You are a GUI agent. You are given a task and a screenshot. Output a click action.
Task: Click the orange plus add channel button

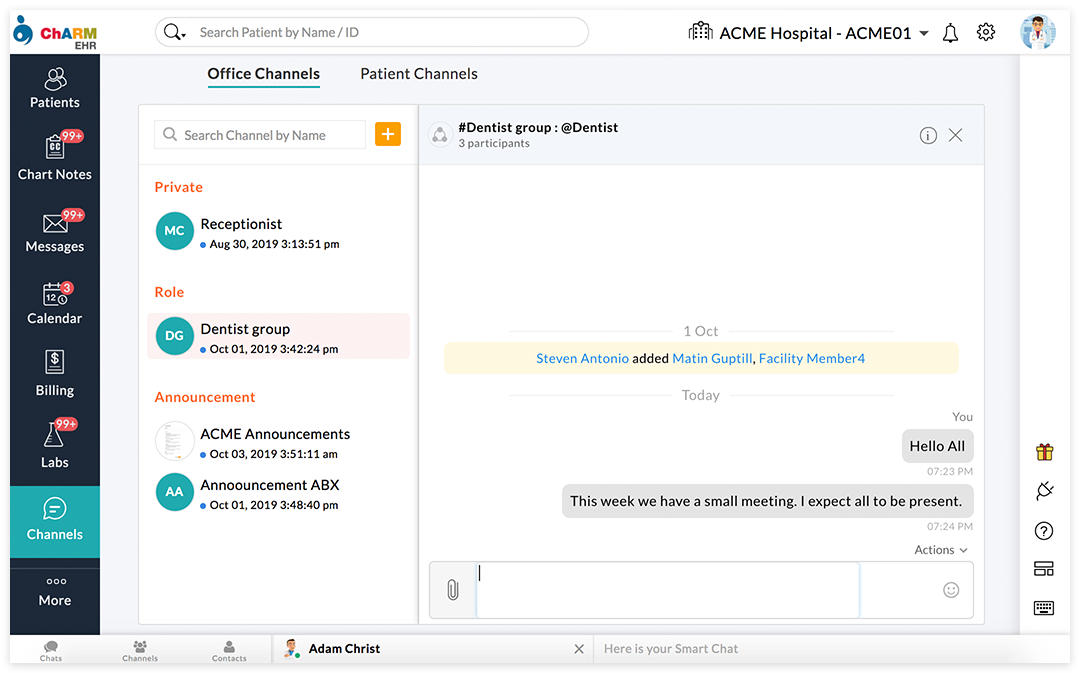[x=388, y=134]
